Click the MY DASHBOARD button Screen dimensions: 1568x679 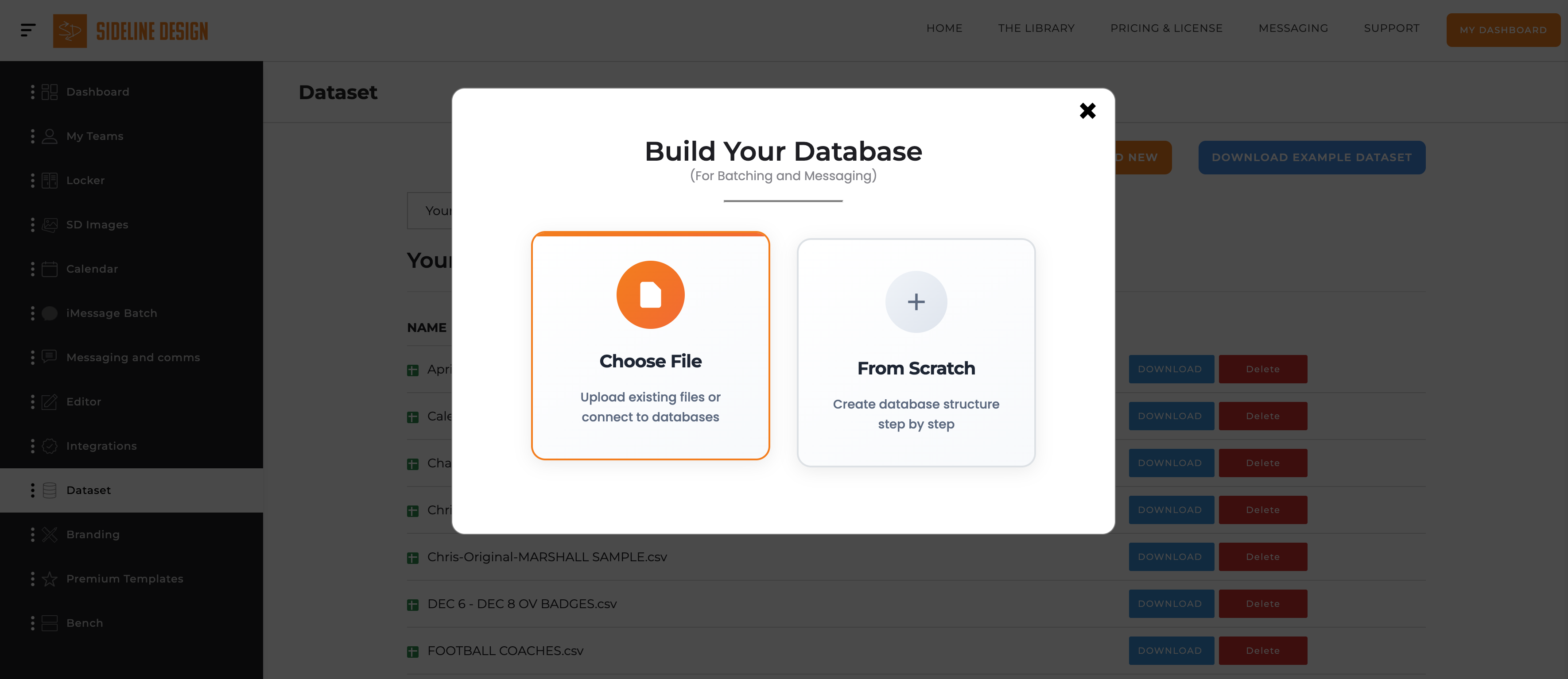coord(1503,30)
